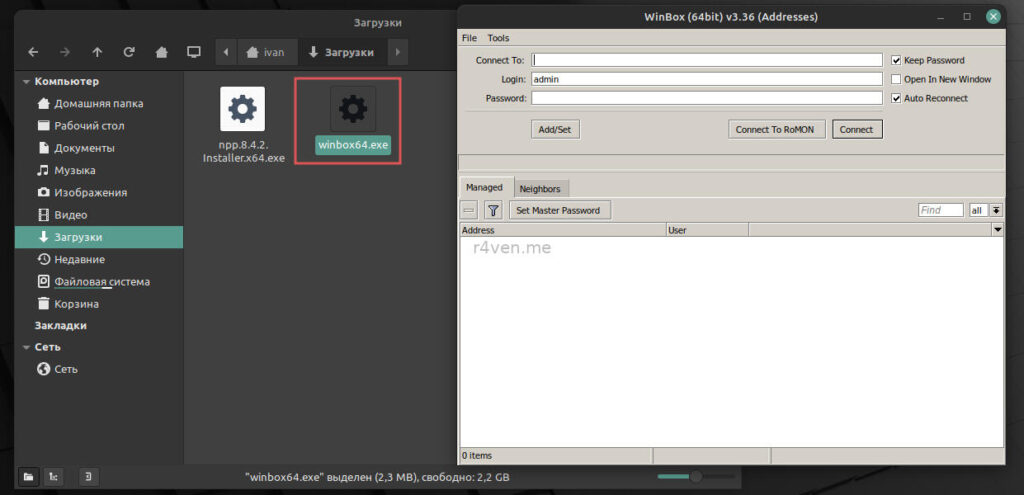
Task: Select the npp.8.4.2.Installer.x64.exe file
Action: click(243, 108)
